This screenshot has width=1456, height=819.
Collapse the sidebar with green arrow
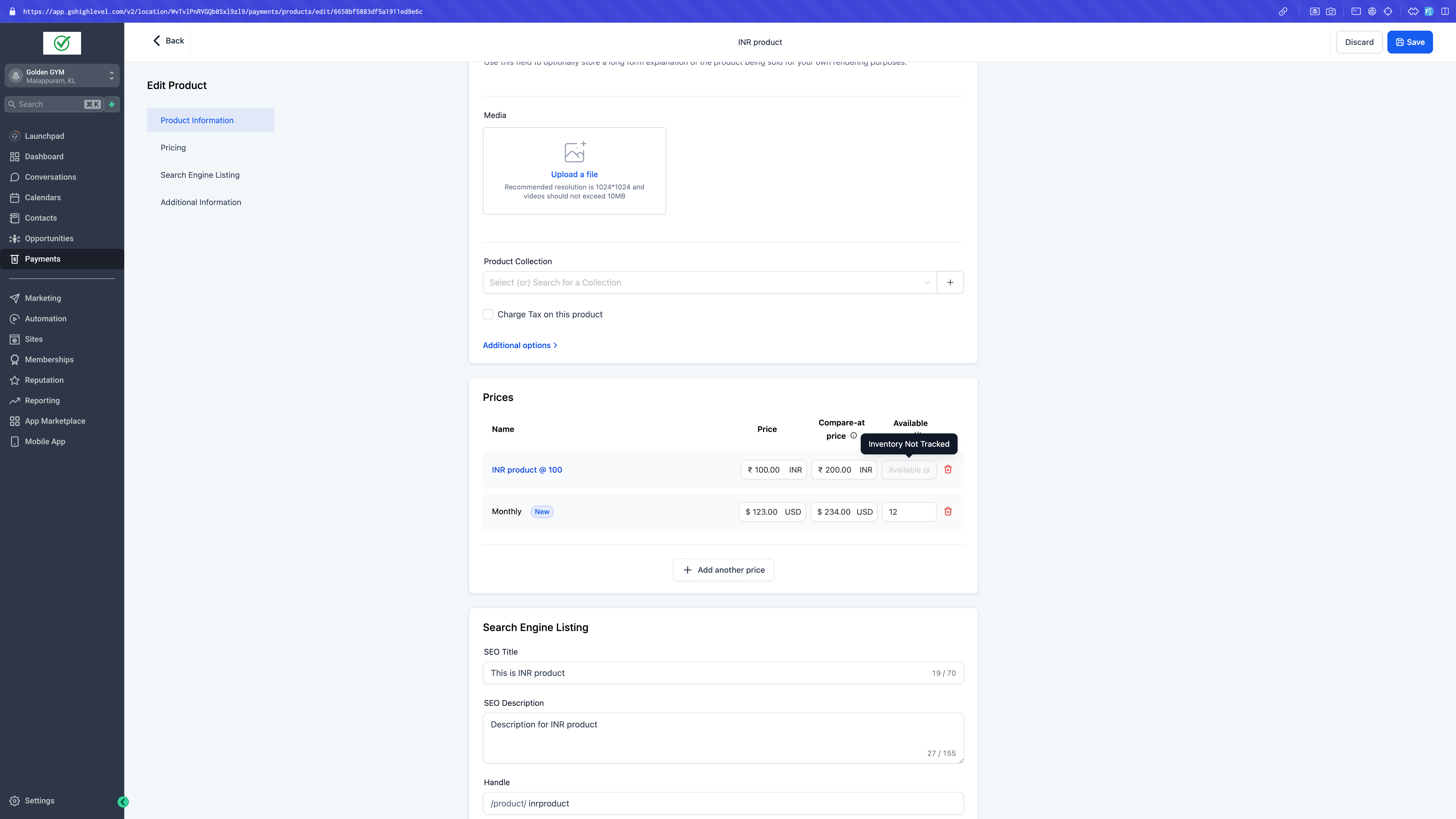tap(123, 801)
